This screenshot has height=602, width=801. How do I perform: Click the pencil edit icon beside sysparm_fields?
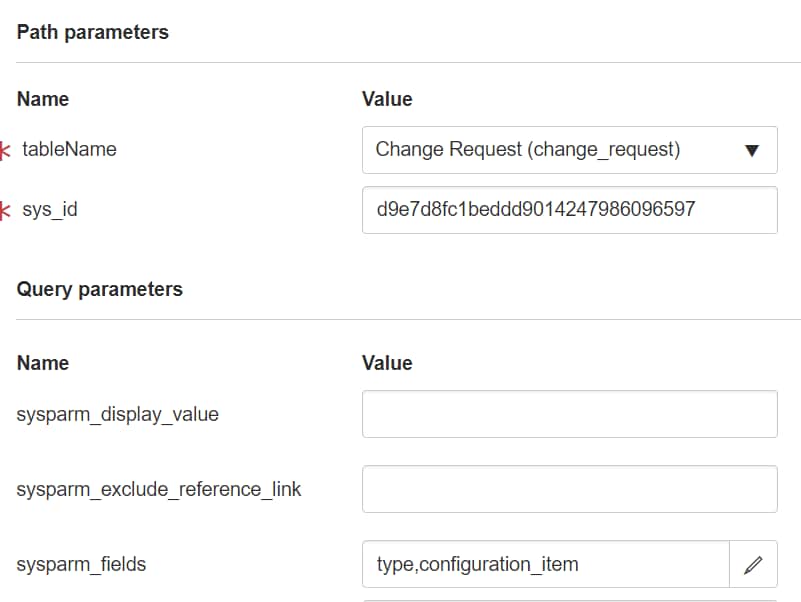pos(753,565)
